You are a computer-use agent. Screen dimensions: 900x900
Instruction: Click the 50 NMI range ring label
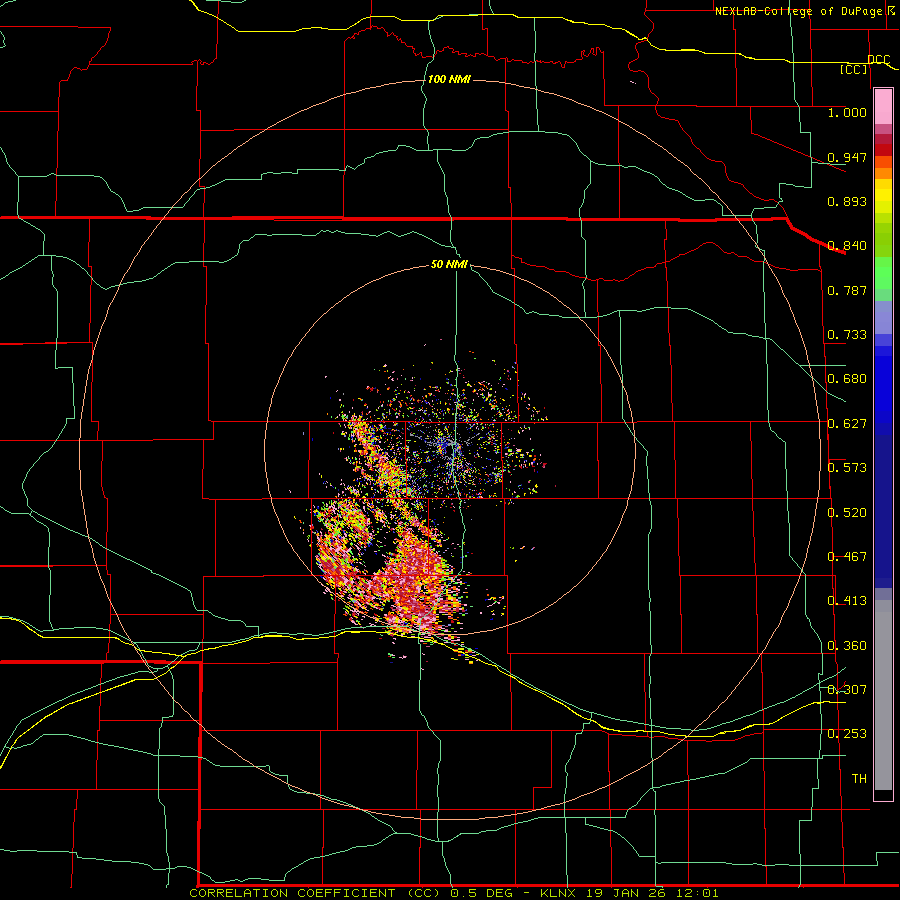449,264
